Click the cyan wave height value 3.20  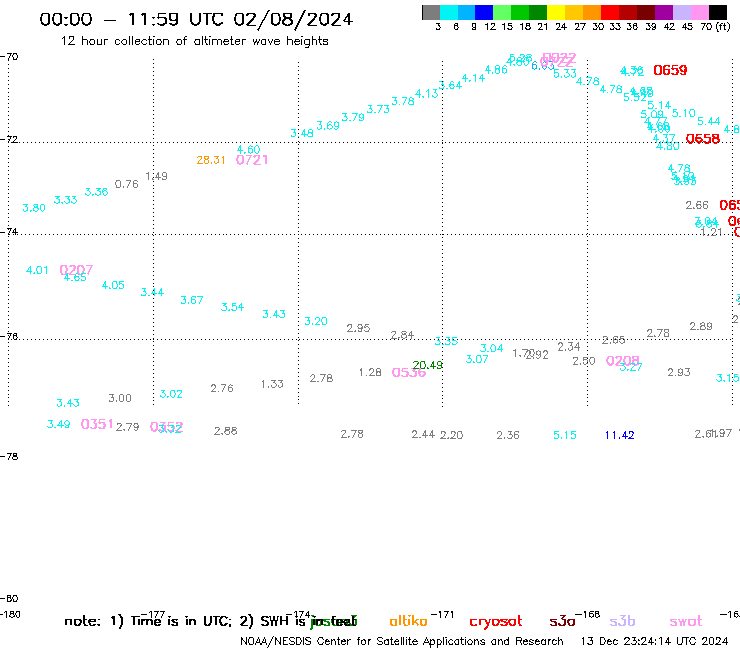pyautogui.click(x=316, y=321)
